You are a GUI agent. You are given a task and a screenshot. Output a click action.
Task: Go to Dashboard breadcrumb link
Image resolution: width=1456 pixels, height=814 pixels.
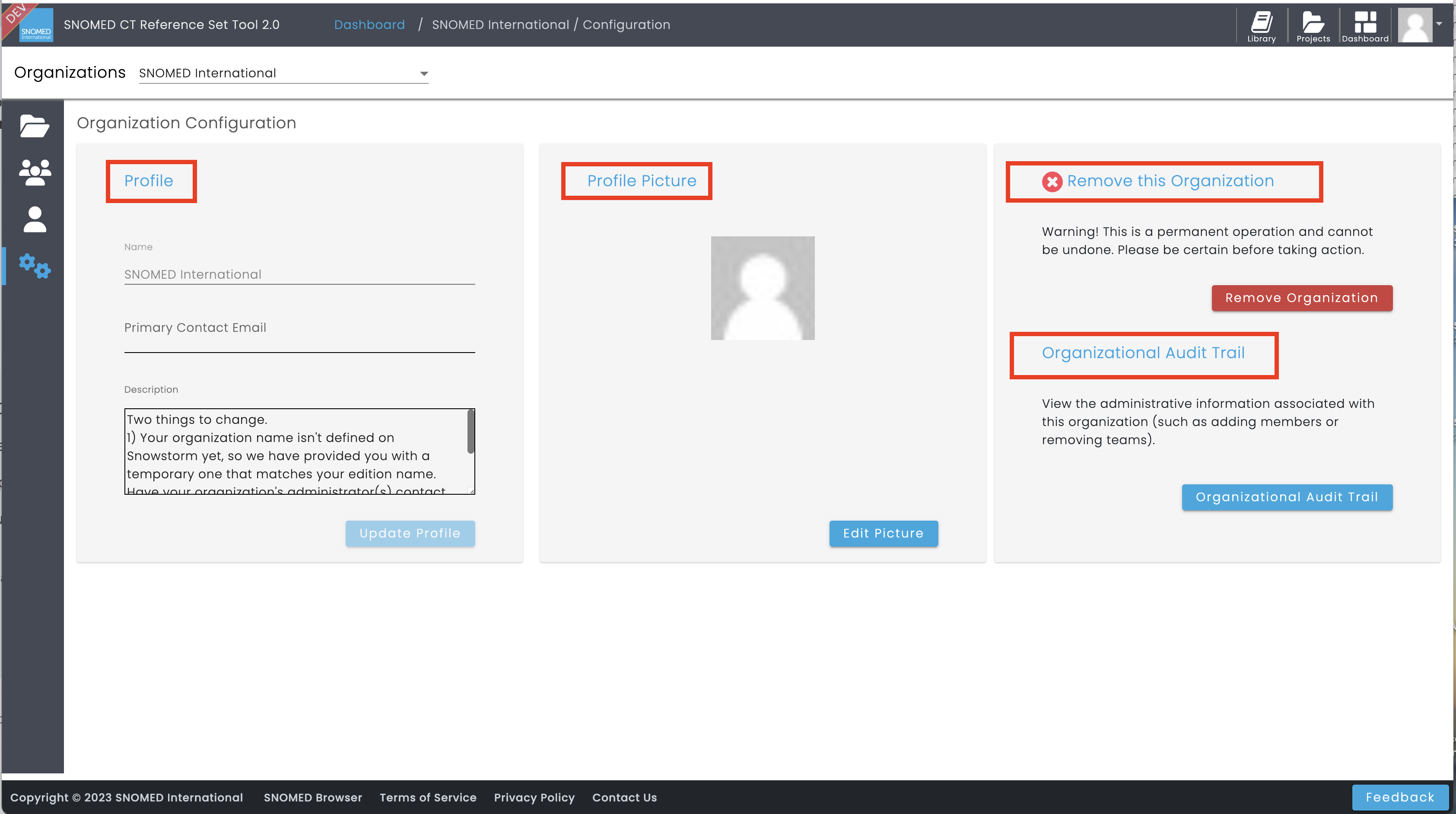[369, 24]
